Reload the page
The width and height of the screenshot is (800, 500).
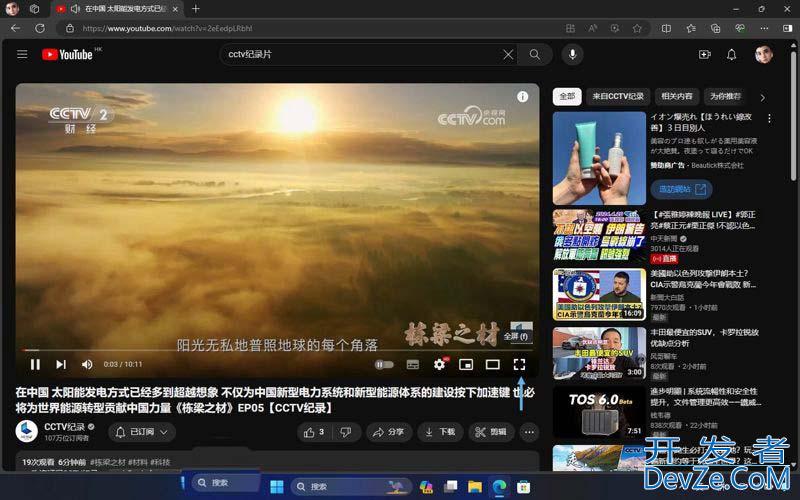pos(40,28)
